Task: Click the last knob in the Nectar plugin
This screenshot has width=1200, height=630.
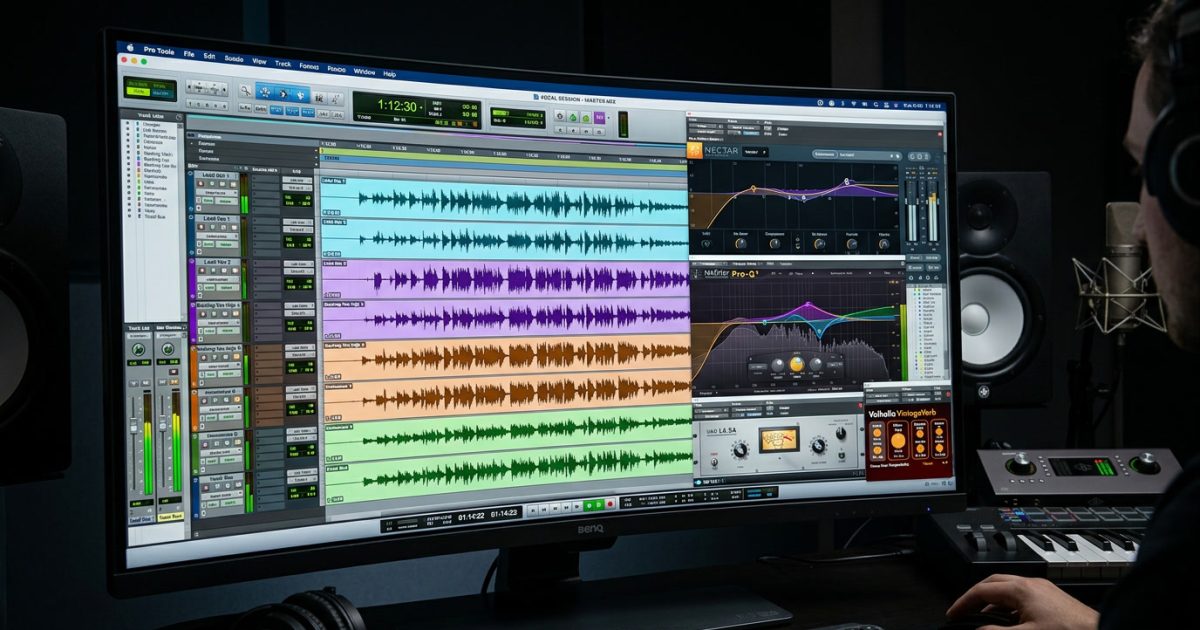Action: click(x=883, y=242)
